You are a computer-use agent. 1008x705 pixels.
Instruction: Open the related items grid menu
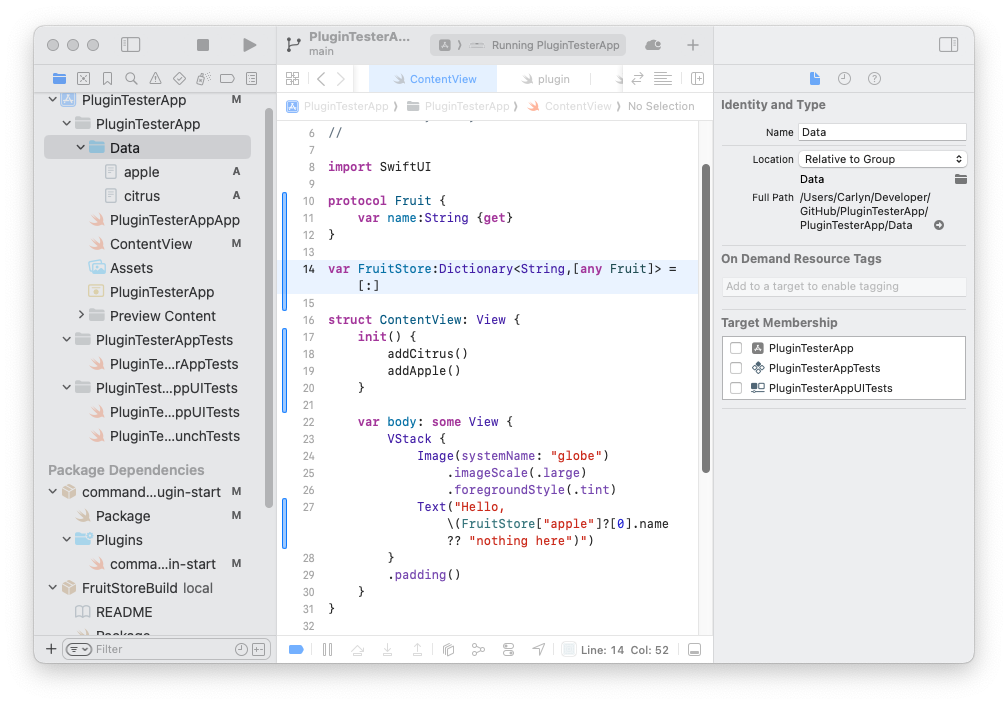(292, 78)
